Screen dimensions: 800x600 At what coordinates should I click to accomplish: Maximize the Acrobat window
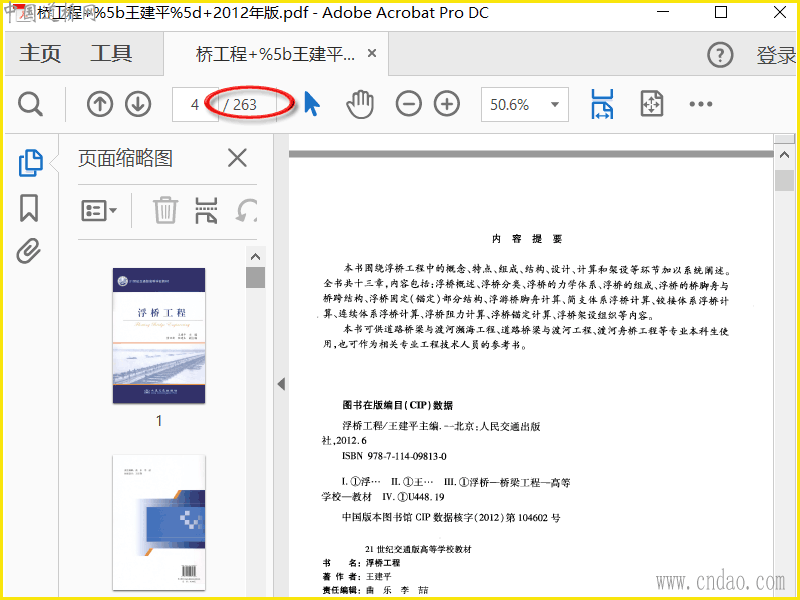pyautogui.click(x=721, y=12)
